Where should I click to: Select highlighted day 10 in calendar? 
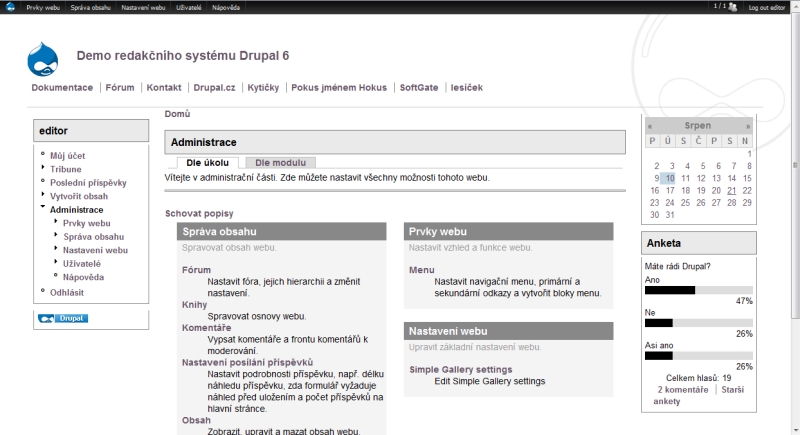[x=668, y=178]
